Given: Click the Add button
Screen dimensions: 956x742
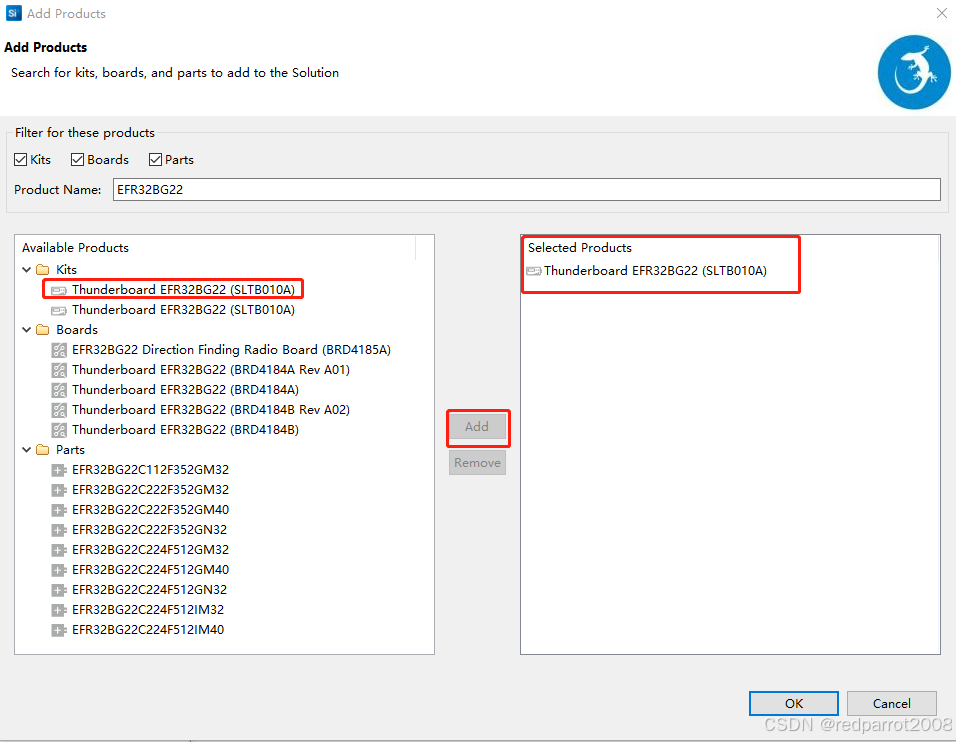Looking at the screenshot, I should (477, 427).
